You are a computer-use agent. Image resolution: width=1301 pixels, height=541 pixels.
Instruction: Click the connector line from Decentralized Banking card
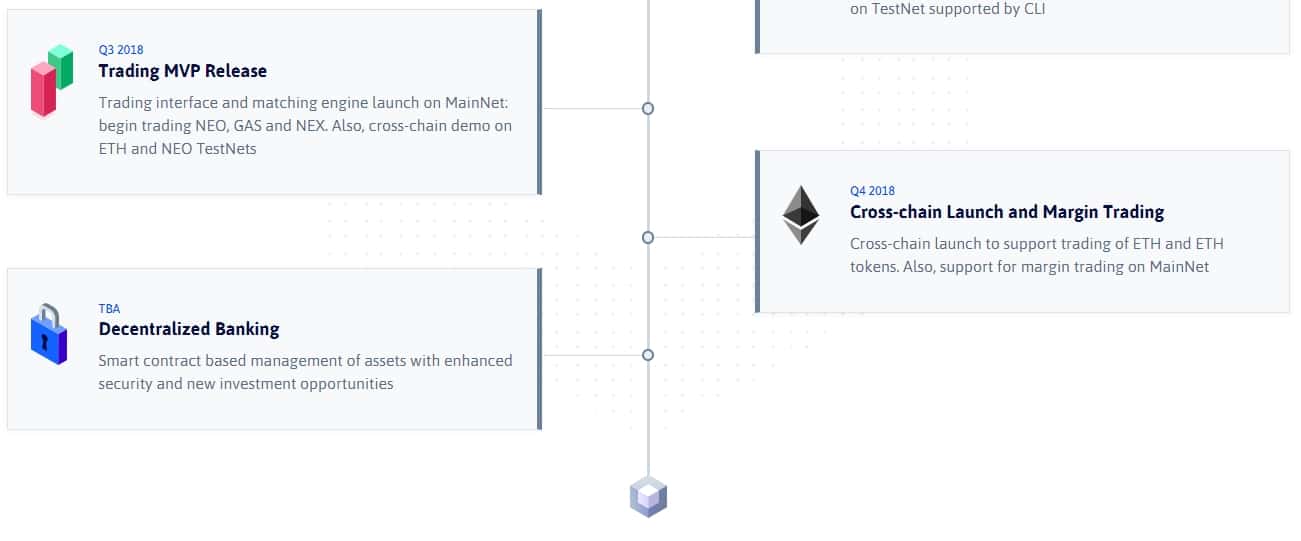coord(592,355)
